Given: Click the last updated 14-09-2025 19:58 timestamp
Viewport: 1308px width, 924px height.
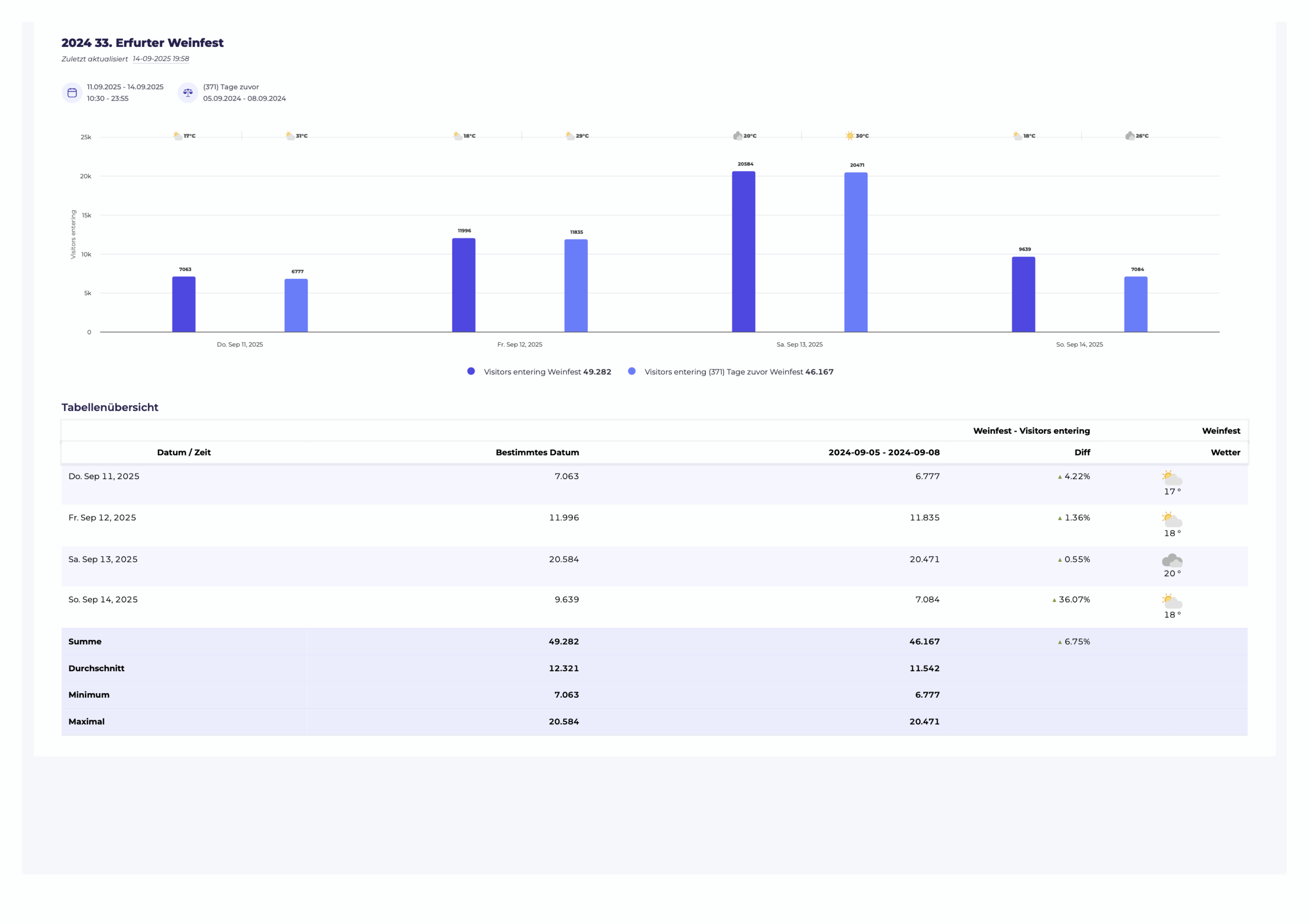Looking at the screenshot, I should 160,59.
